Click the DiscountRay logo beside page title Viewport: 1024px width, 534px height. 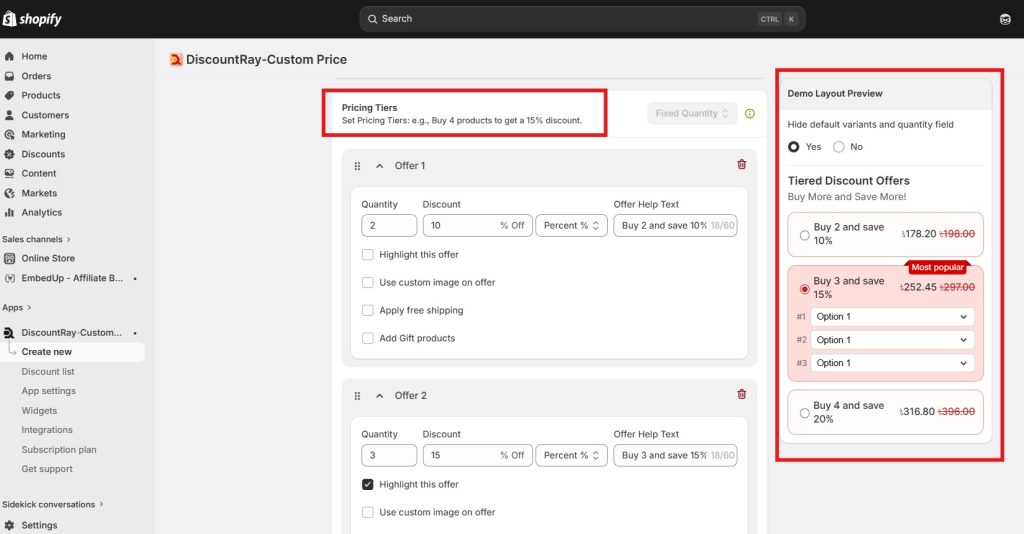pos(176,59)
